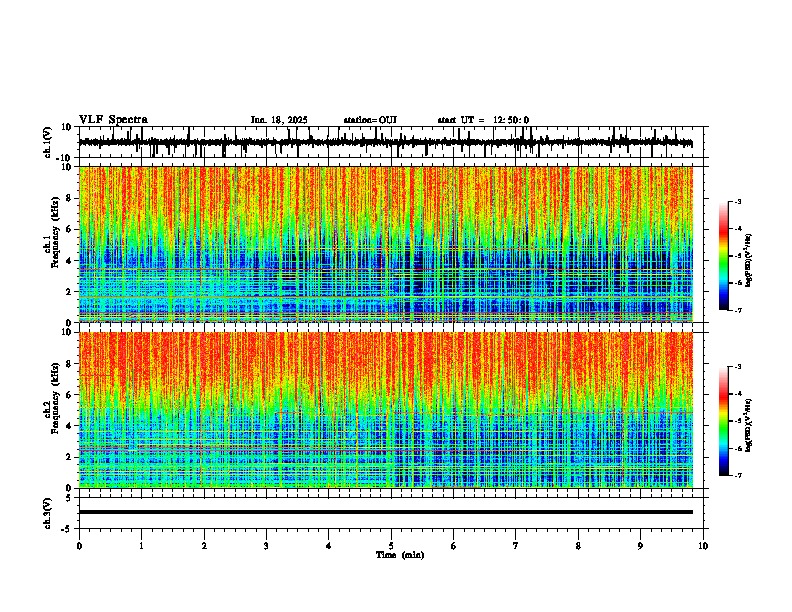Click inside the ch.1 spectrogram panel
The image size is (792, 612).
[386, 244]
